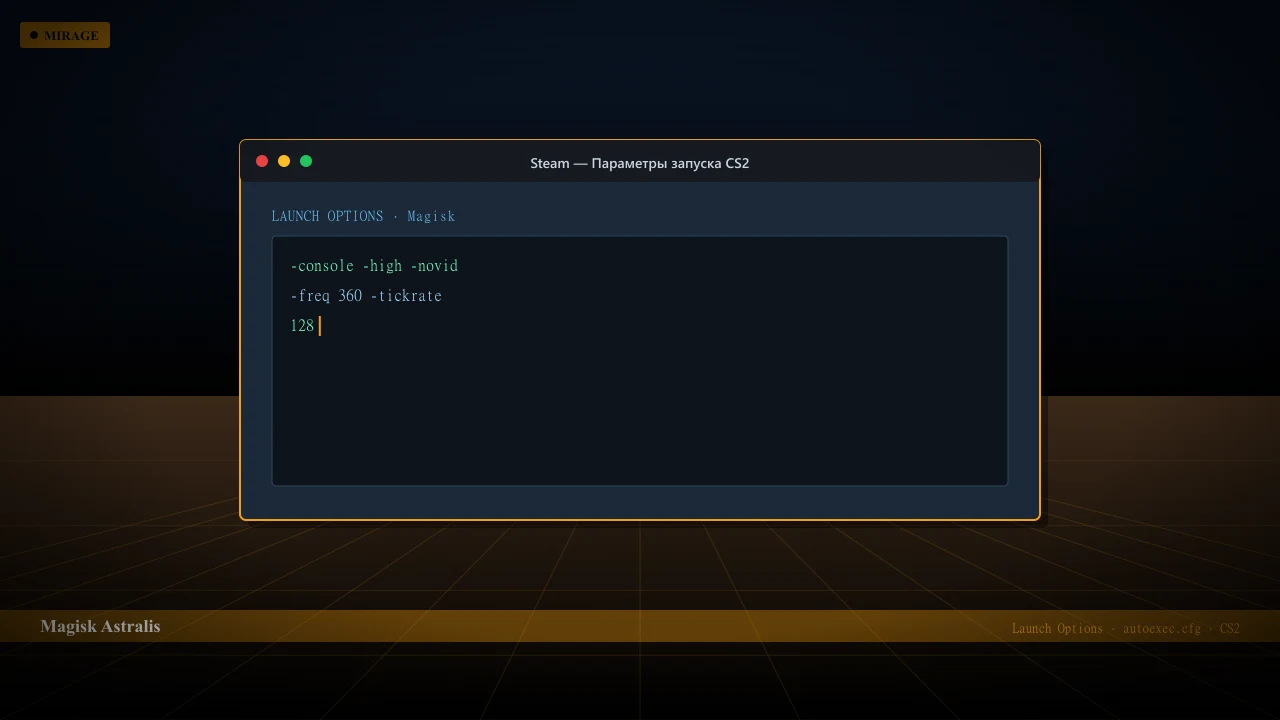Click the red close window button

262,161
